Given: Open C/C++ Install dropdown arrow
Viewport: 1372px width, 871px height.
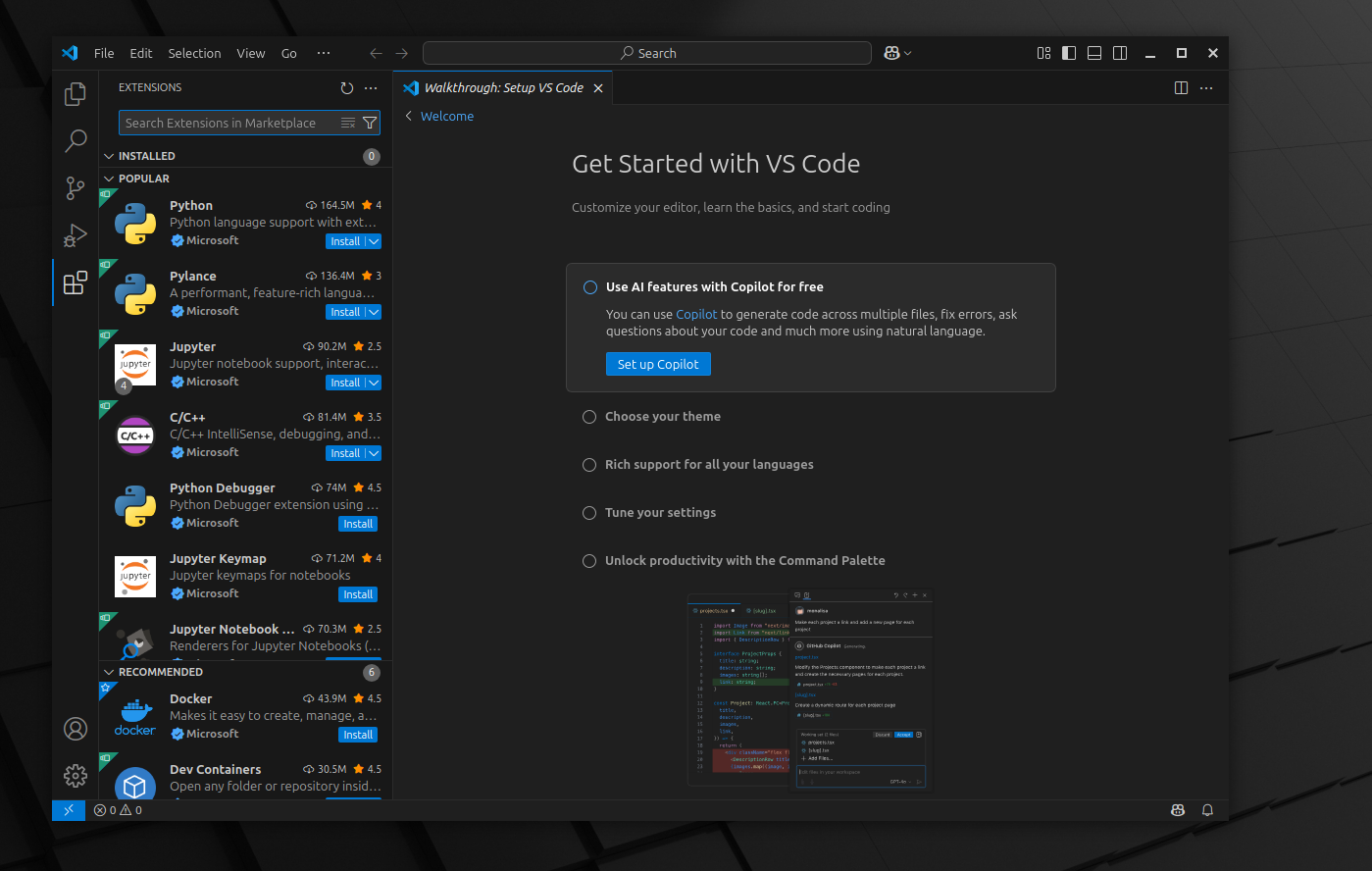Looking at the screenshot, I should (x=374, y=453).
